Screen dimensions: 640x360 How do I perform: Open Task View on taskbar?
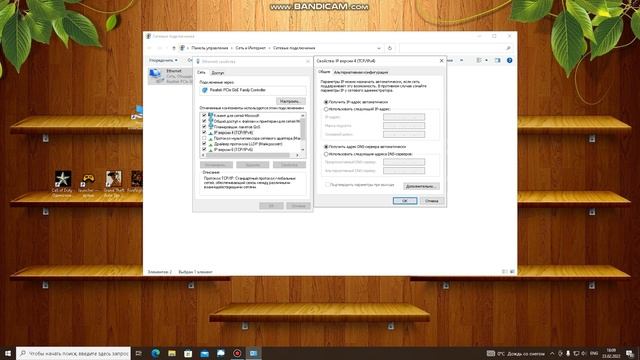click(139, 353)
